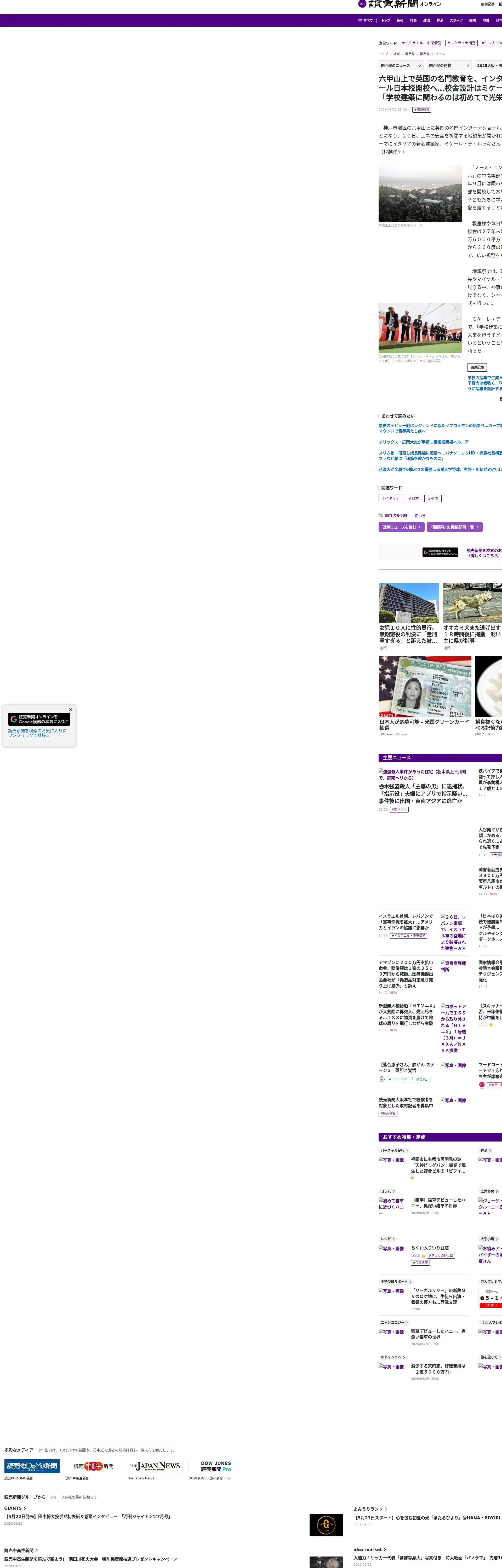This screenshot has width=502, height=1568.
Task: Open the idea market section link
Action: [370, 1549]
